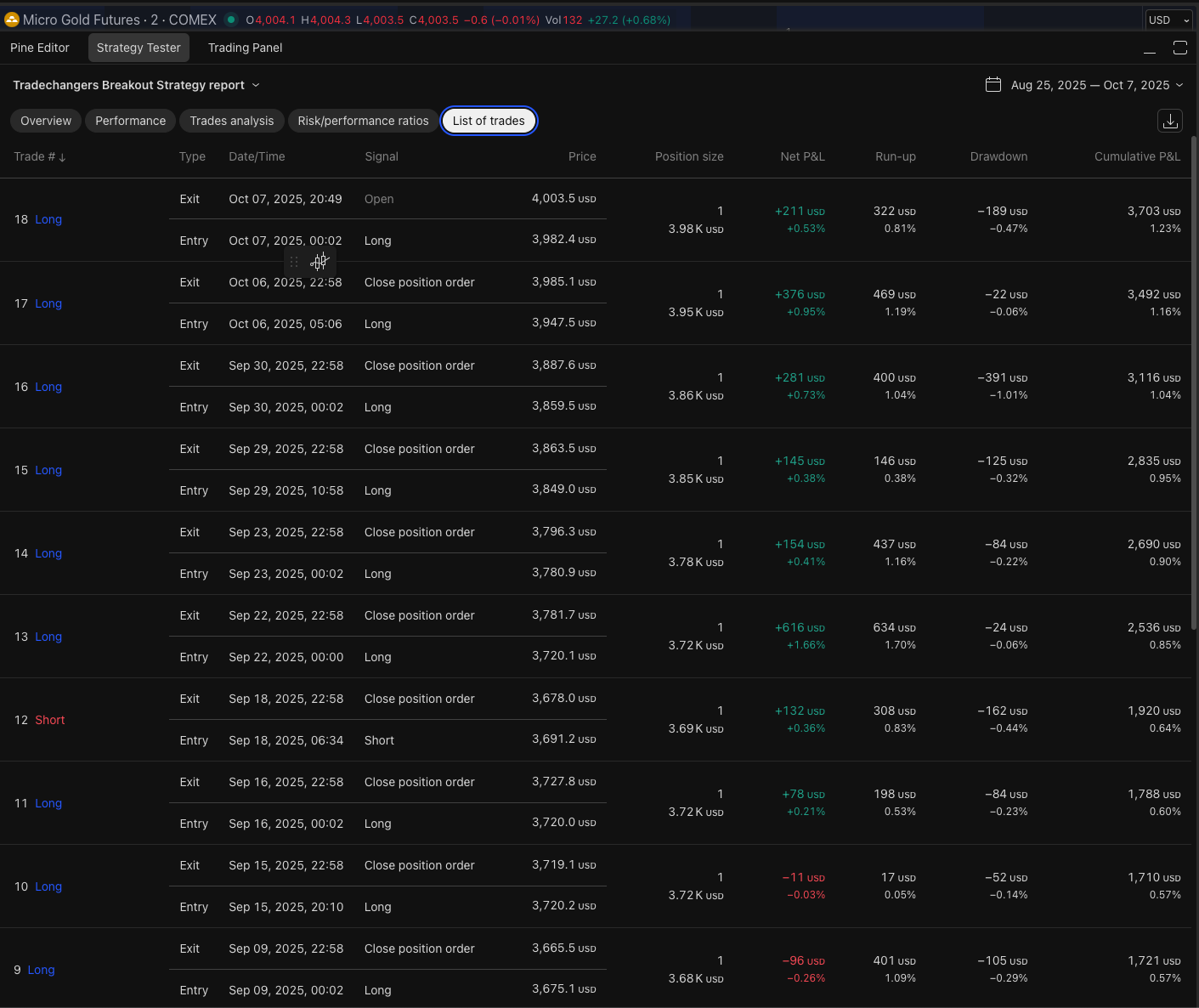Open the Risk/performance ratios section

pos(363,121)
